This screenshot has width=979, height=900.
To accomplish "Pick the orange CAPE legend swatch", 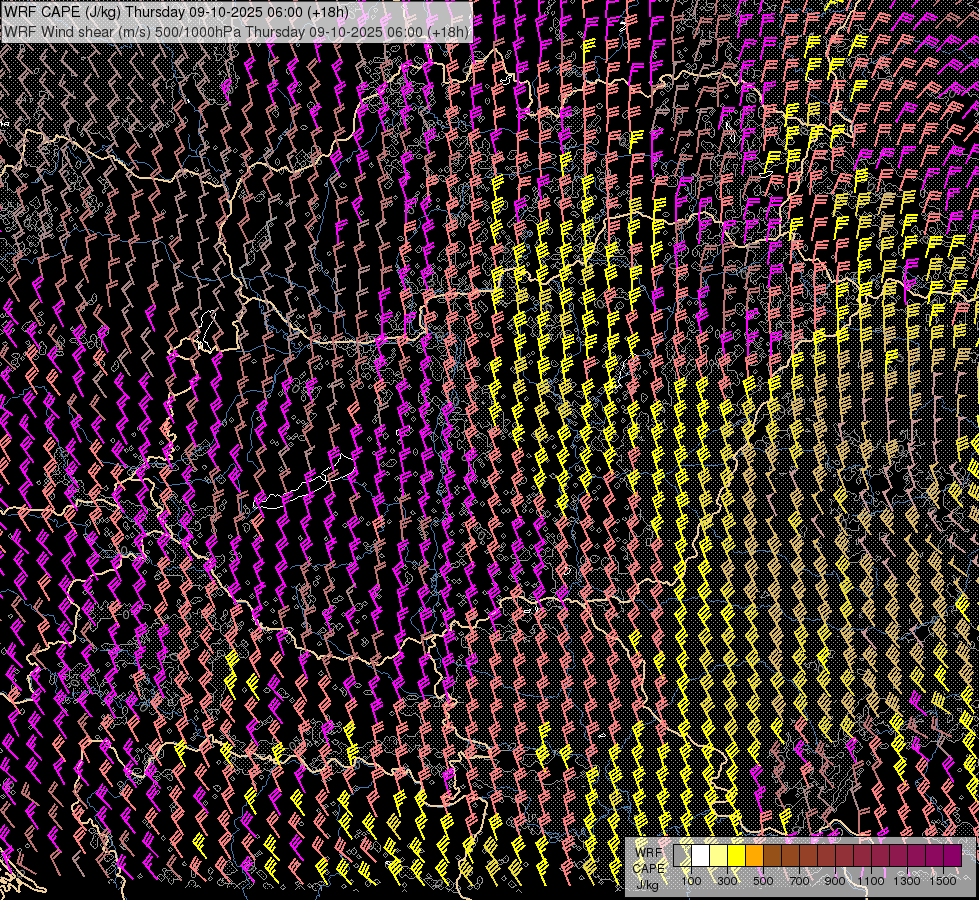I will (755, 856).
